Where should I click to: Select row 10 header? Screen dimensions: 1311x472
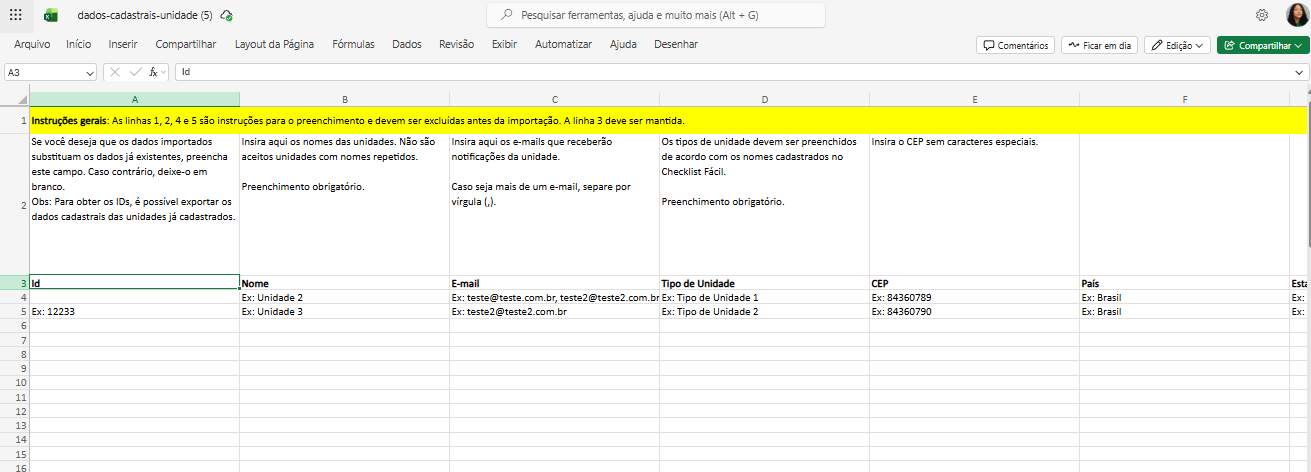coord(15,383)
